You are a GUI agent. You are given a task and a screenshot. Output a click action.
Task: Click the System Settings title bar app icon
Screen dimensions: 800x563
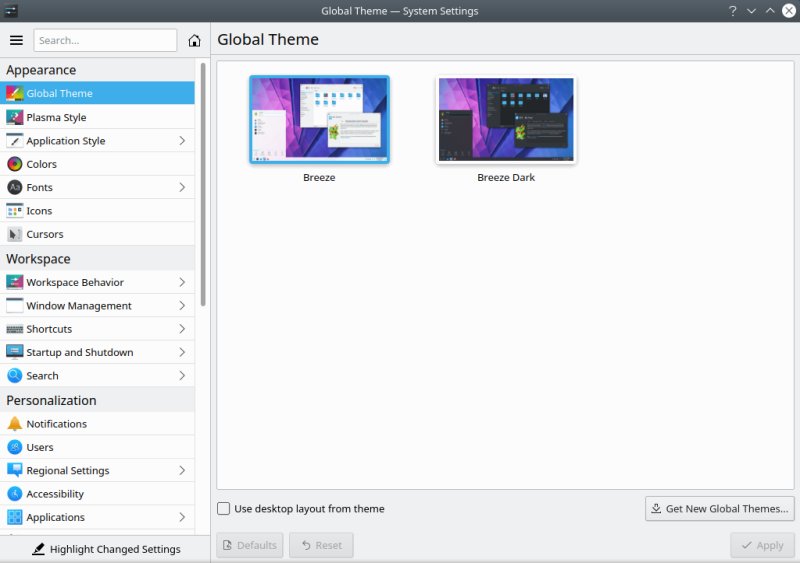pos(10,11)
